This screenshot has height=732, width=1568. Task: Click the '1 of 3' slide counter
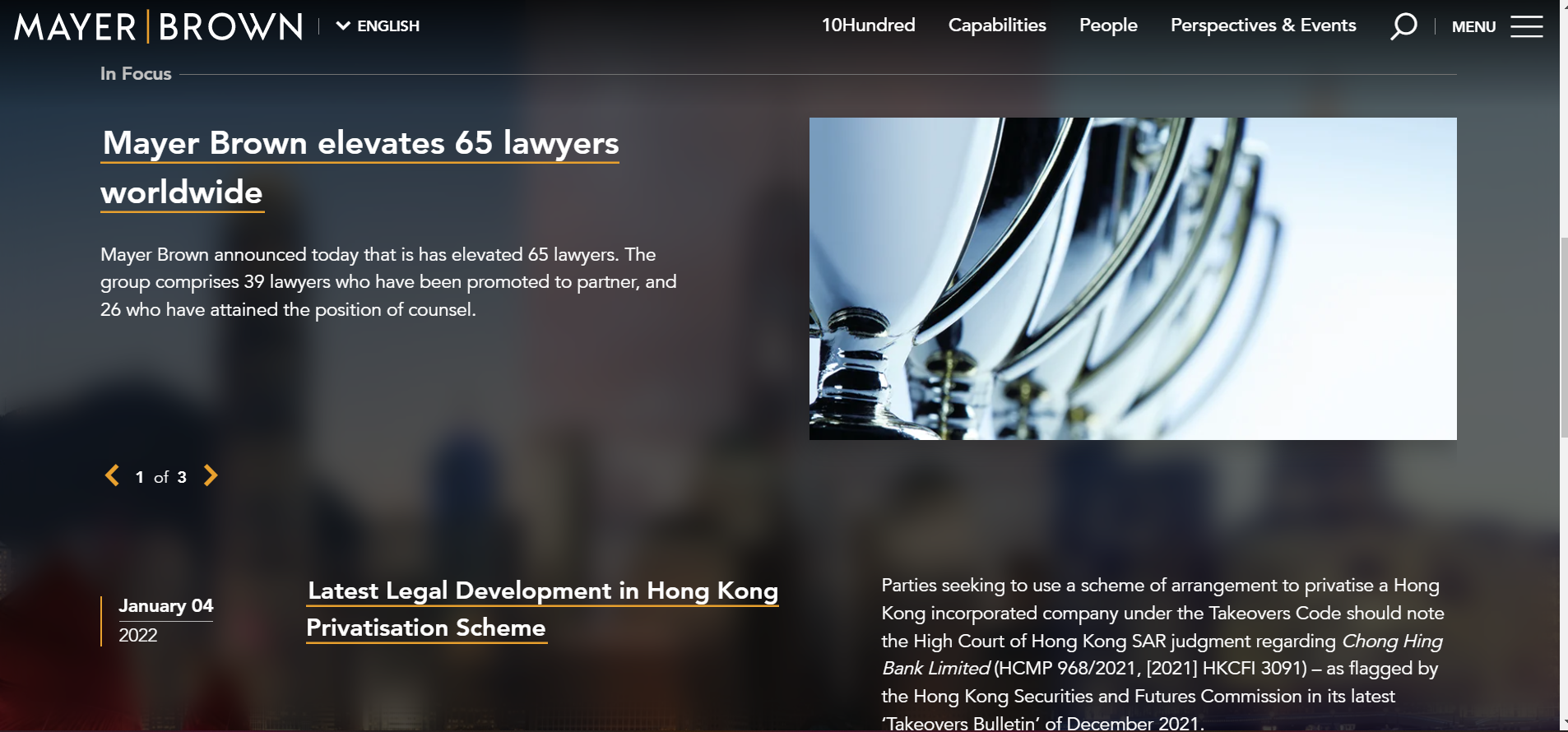coord(161,477)
